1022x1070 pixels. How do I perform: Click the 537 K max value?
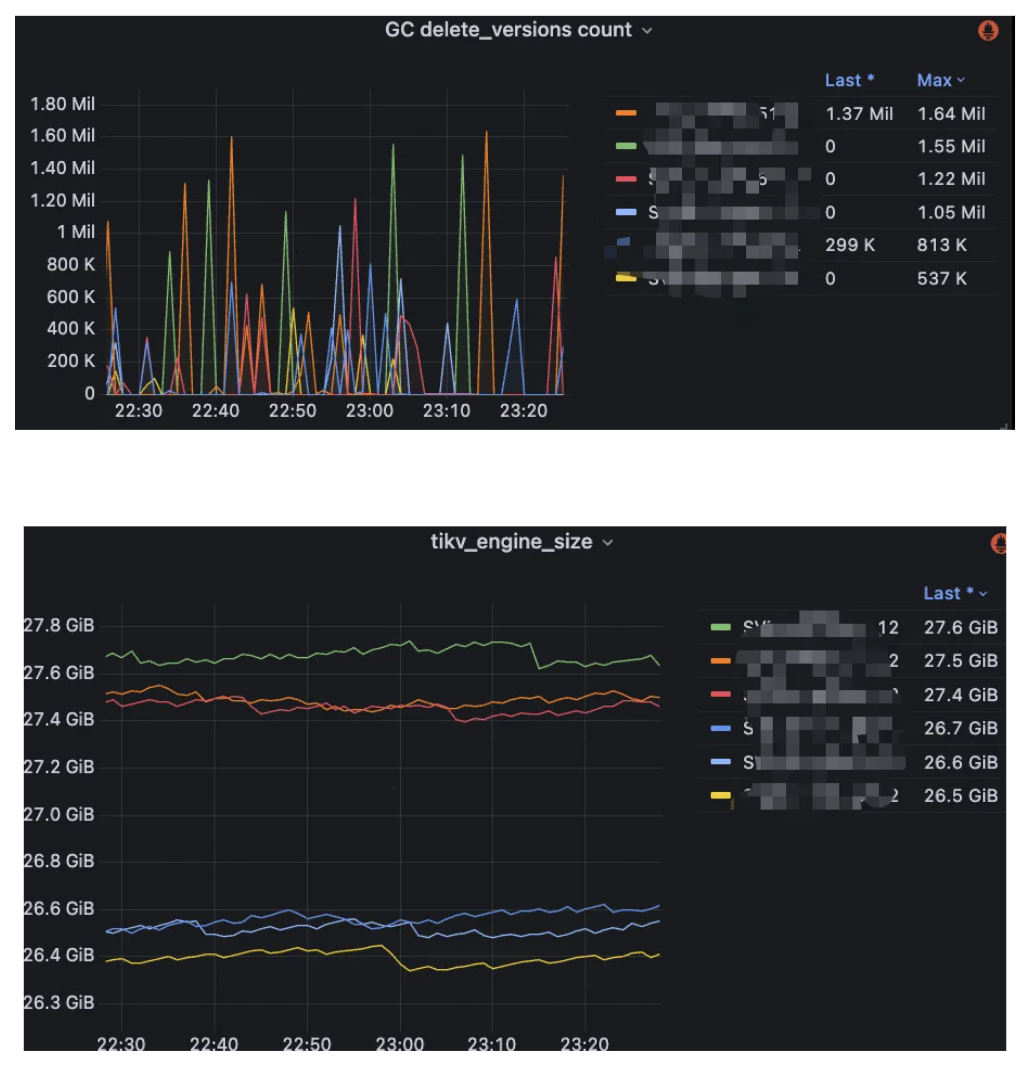click(941, 278)
